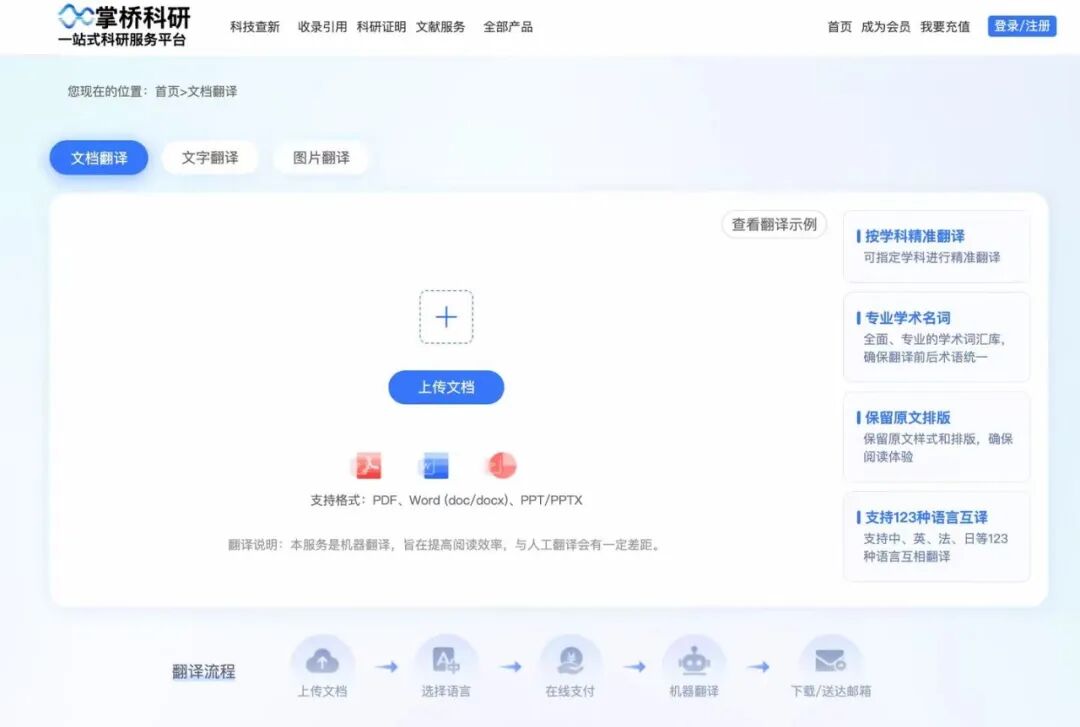Open the 科技查新 menu item

[253, 27]
